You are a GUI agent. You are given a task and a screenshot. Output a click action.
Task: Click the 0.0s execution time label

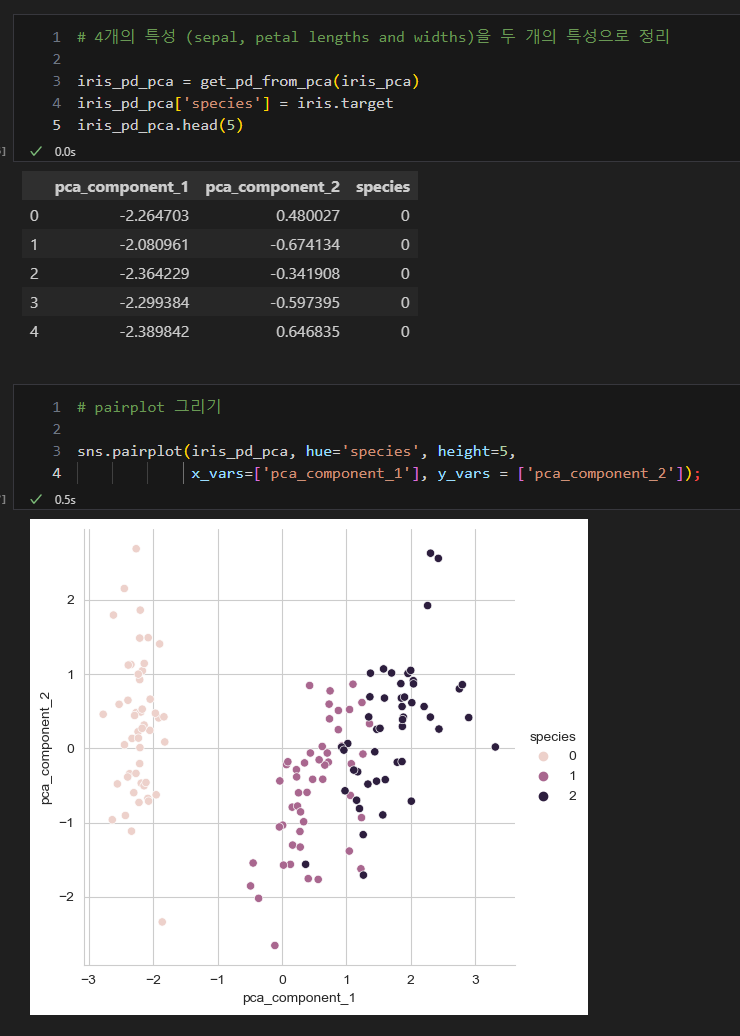[x=65, y=152]
